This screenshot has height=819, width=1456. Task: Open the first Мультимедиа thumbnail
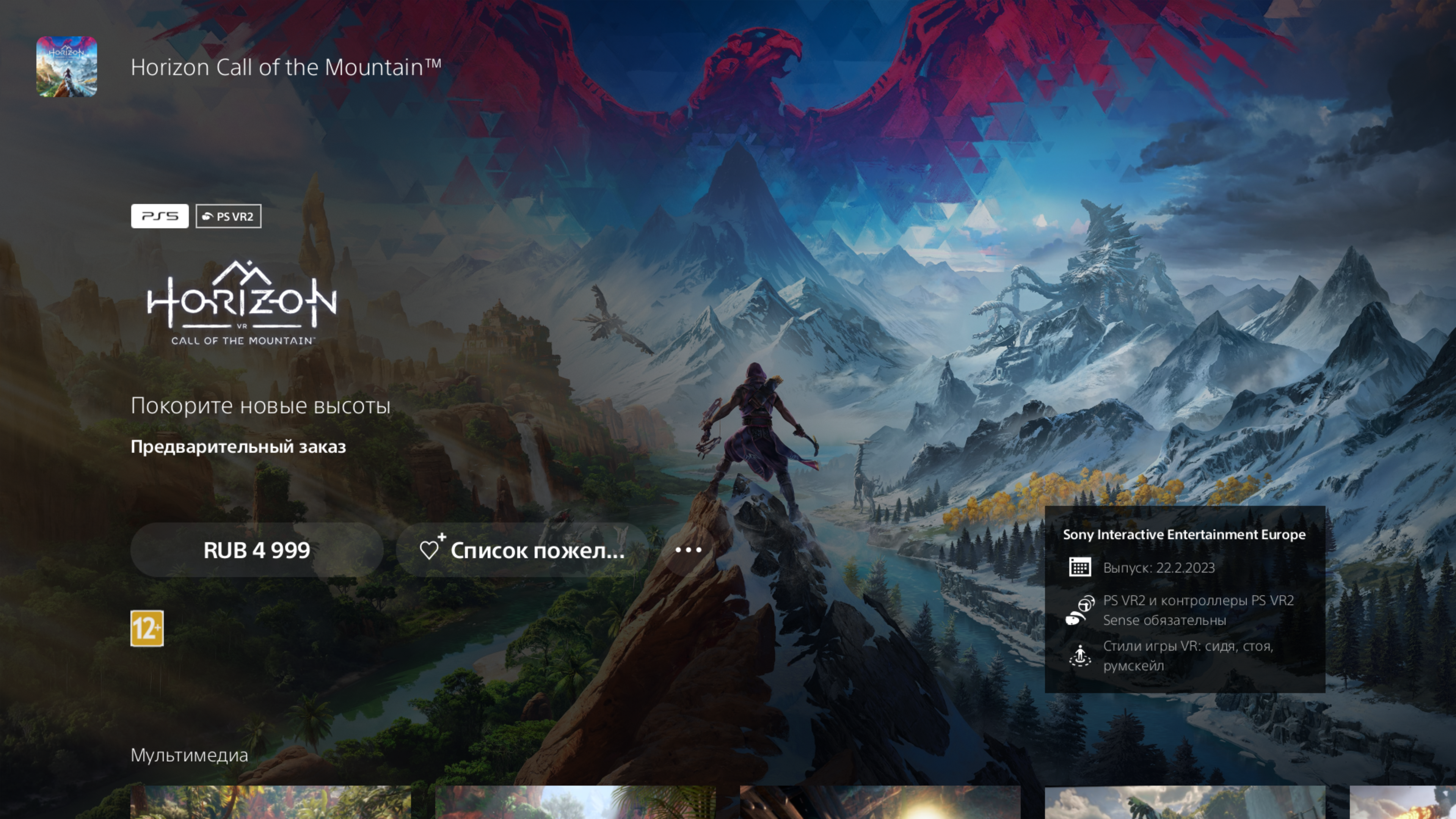(271, 802)
